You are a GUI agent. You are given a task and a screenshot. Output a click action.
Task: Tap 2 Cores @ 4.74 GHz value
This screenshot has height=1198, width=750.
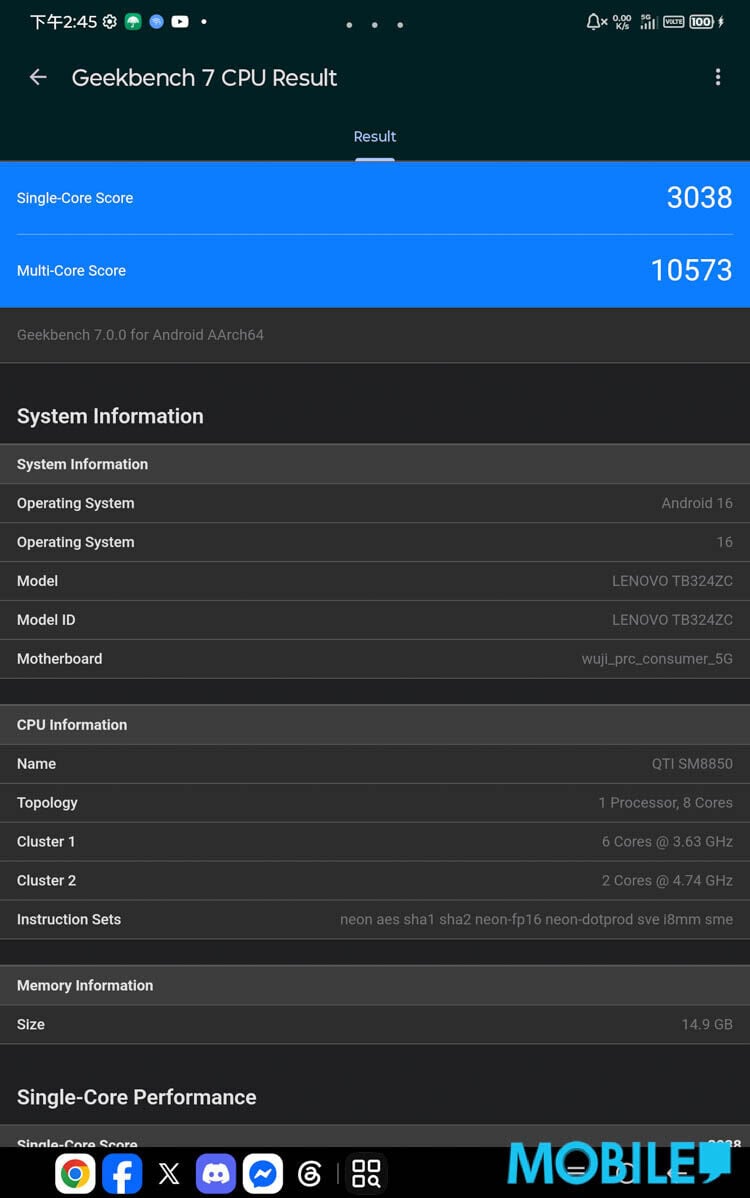point(667,880)
